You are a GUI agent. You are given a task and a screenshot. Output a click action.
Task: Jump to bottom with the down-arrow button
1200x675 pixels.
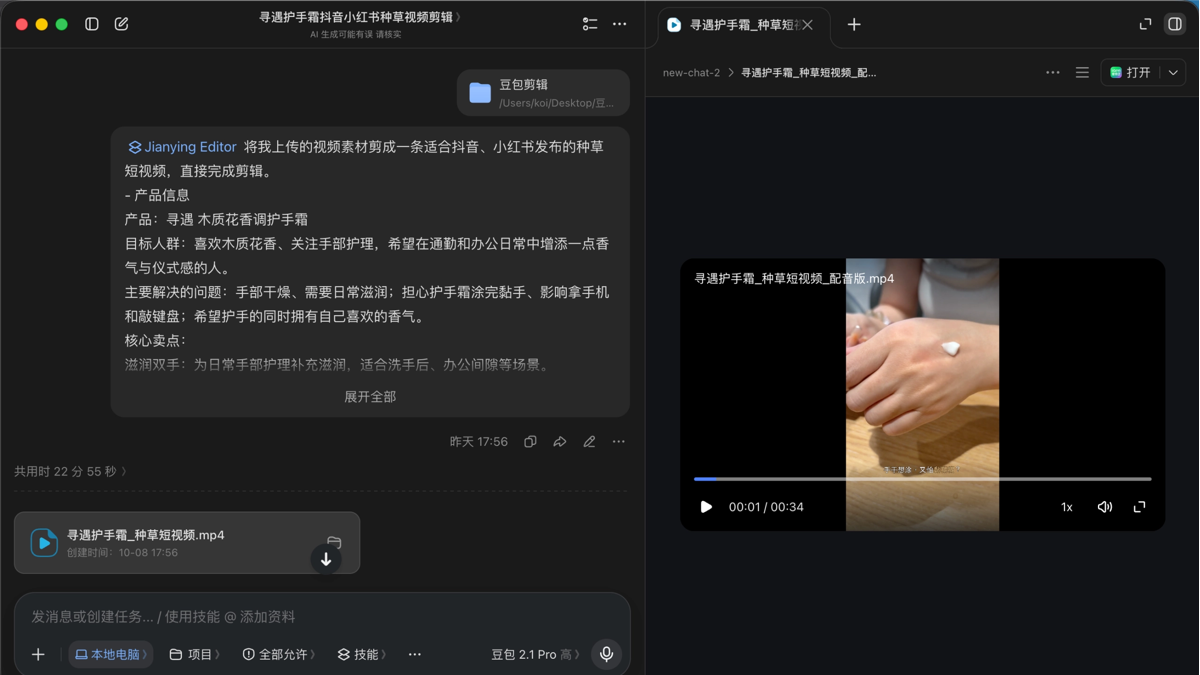point(326,560)
